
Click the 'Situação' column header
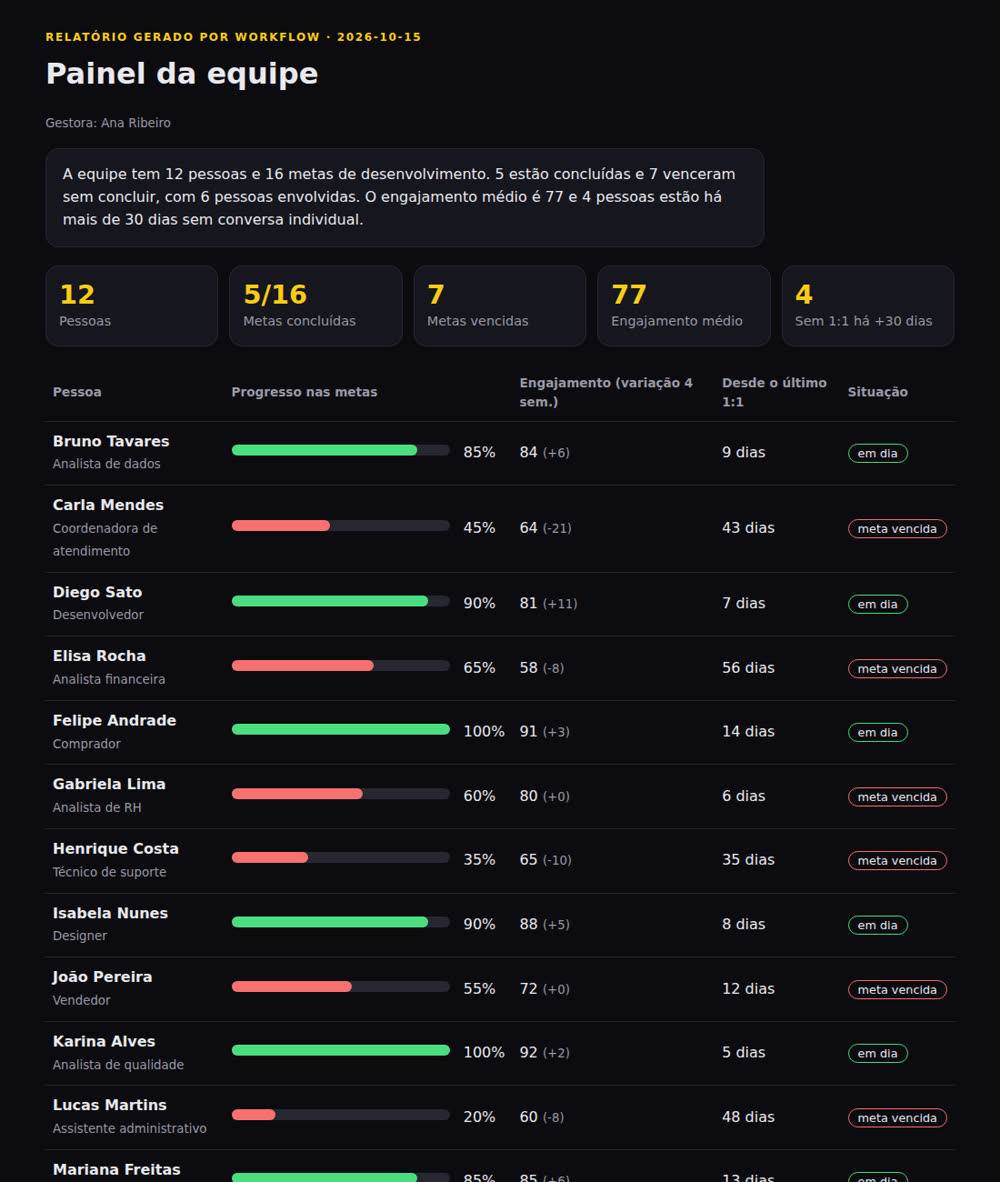[878, 392]
